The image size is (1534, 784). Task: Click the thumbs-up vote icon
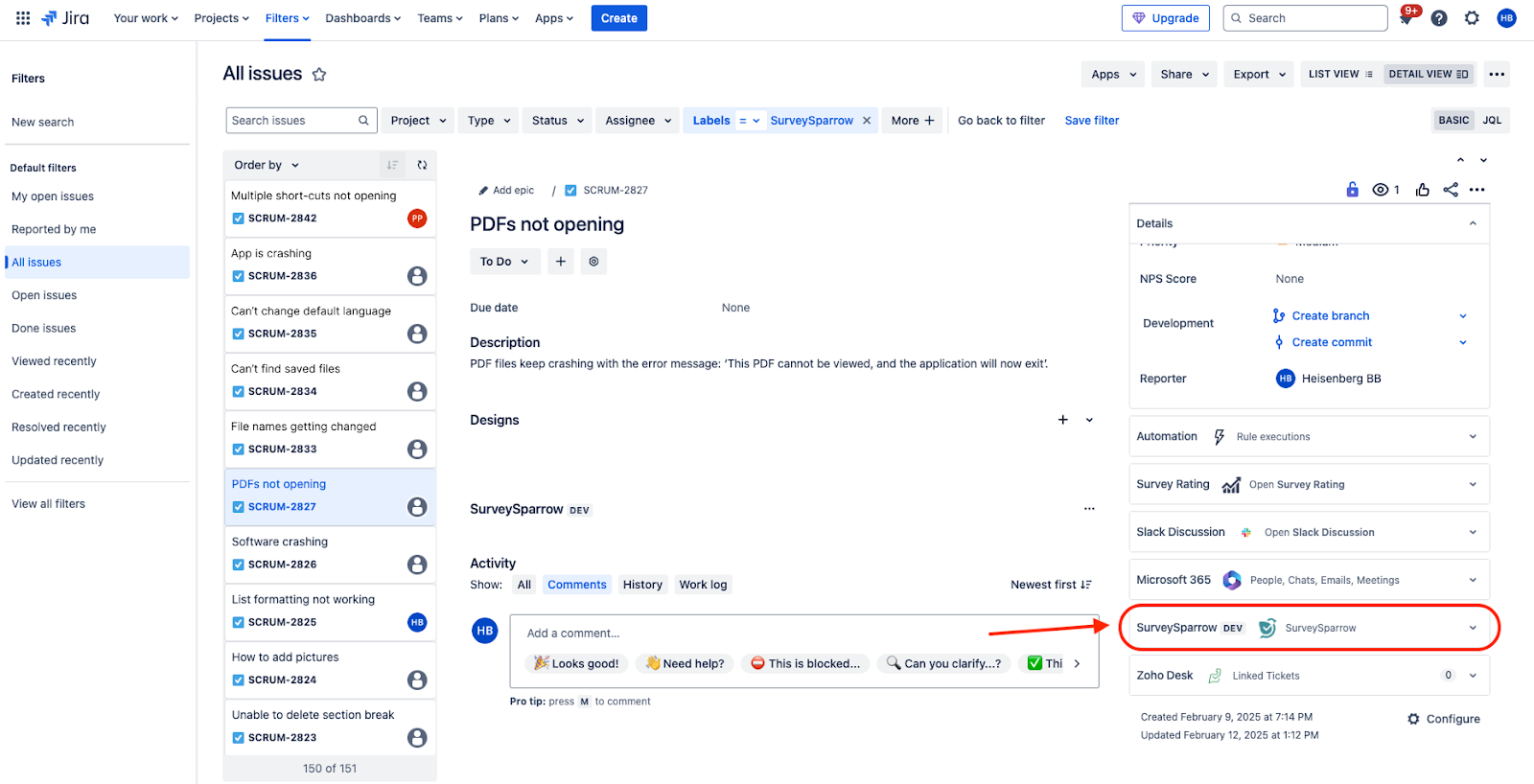(x=1422, y=190)
